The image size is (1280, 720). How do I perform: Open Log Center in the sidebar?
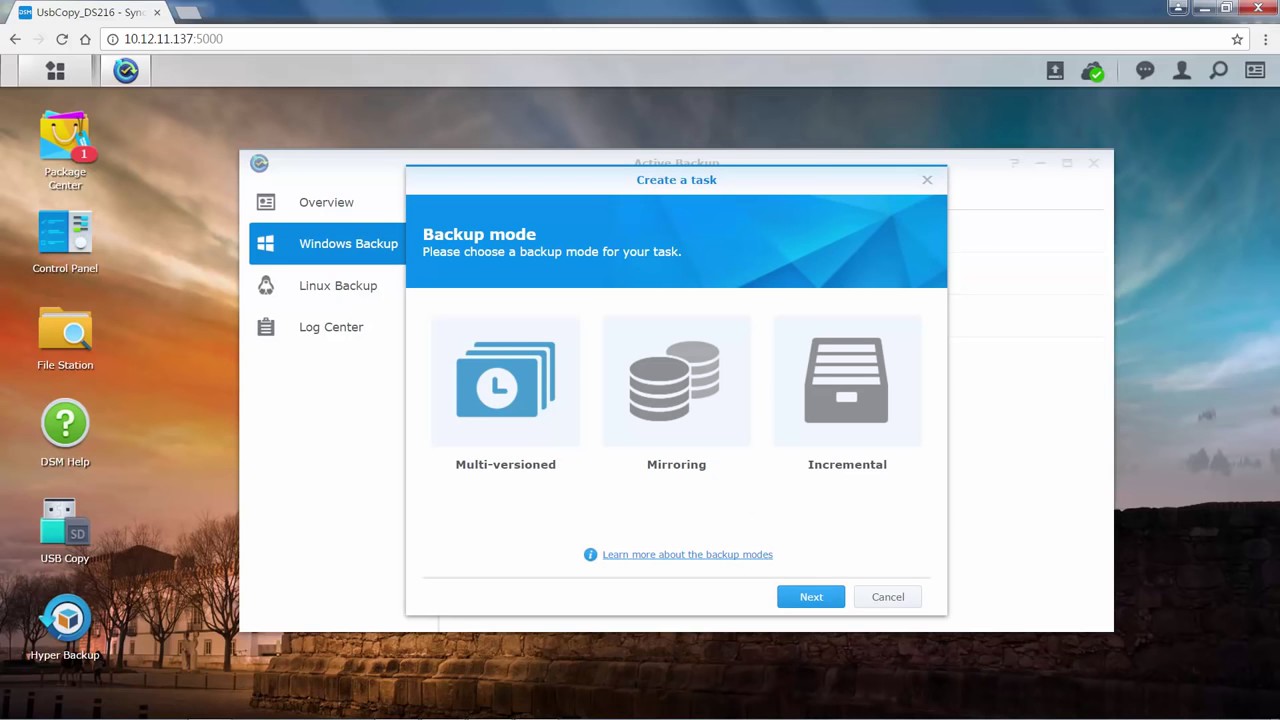click(x=327, y=327)
